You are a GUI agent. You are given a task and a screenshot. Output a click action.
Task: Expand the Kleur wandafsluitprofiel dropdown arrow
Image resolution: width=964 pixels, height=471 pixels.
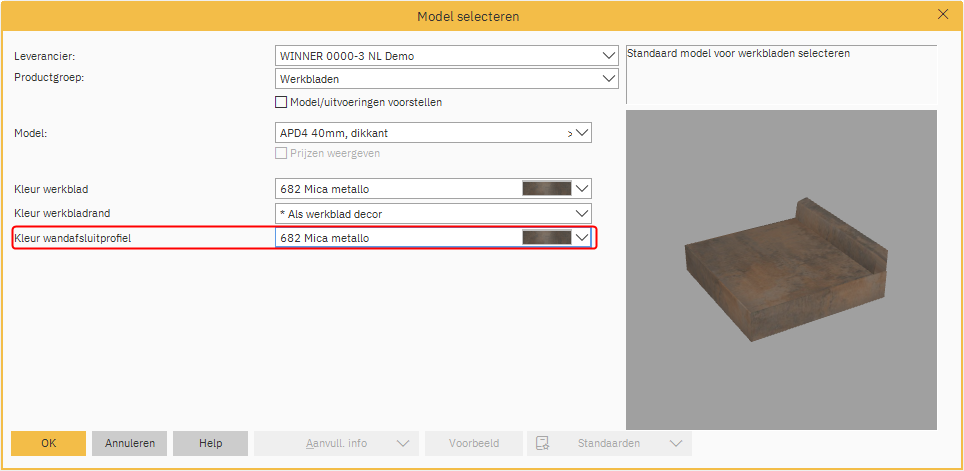(x=582, y=237)
